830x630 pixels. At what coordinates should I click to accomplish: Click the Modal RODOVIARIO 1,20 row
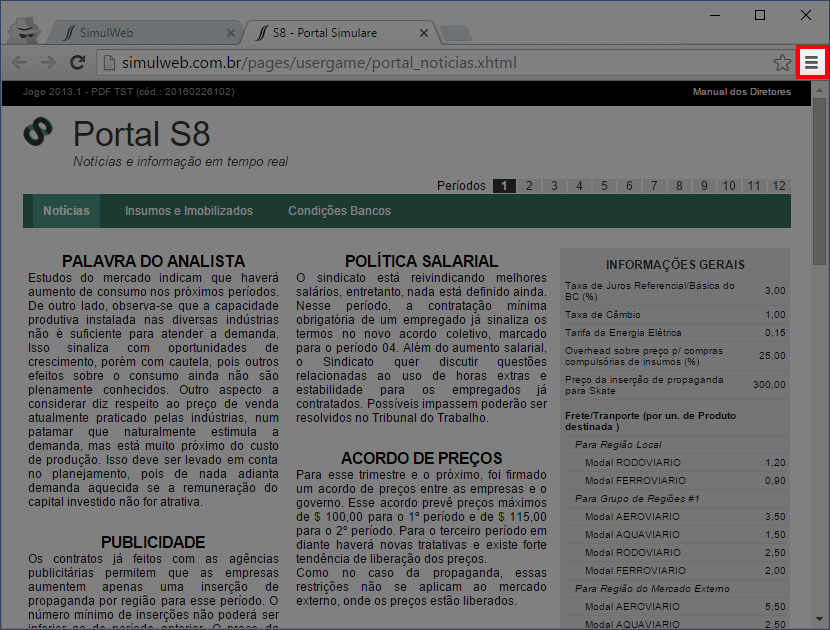[x=675, y=463]
